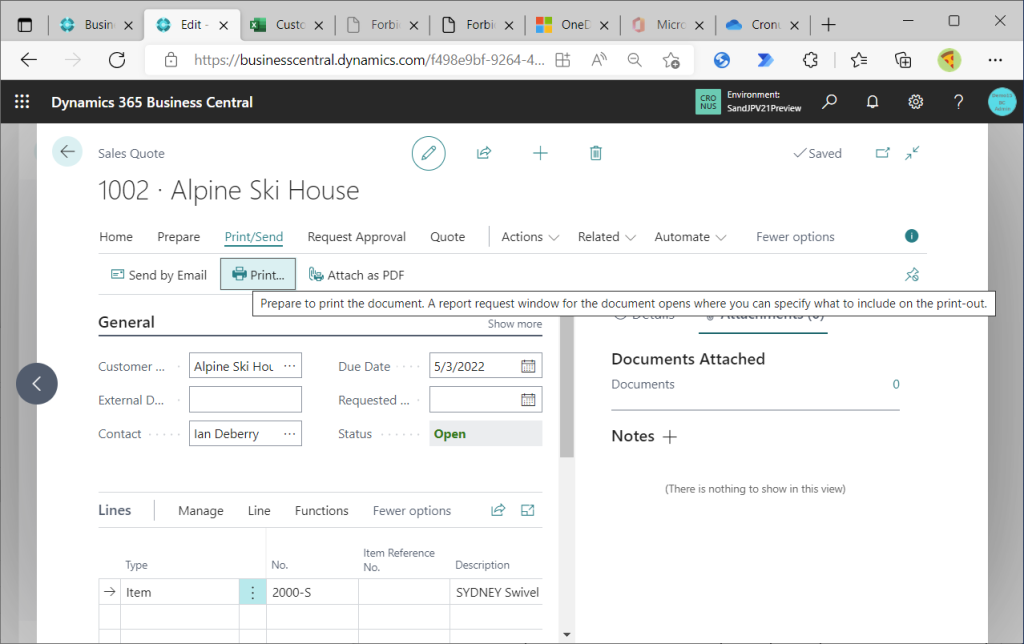The height and width of the screenshot is (644, 1024).
Task: Click Show more in the General section
Action: coord(515,324)
